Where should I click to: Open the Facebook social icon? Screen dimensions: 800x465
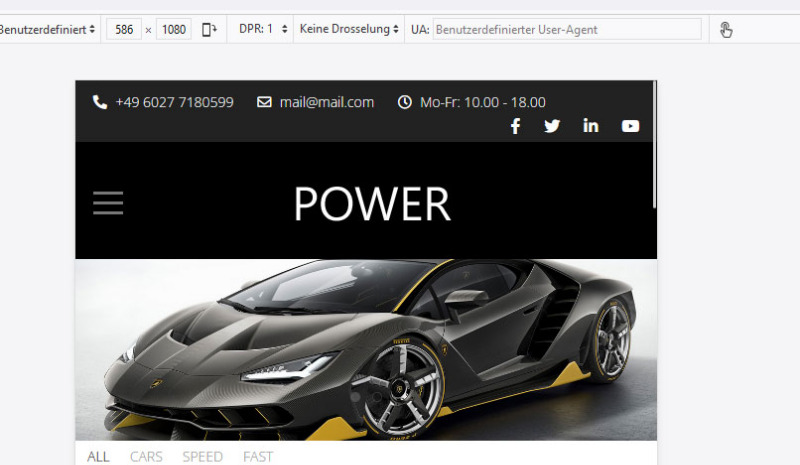pyautogui.click(x=515, y=126)
